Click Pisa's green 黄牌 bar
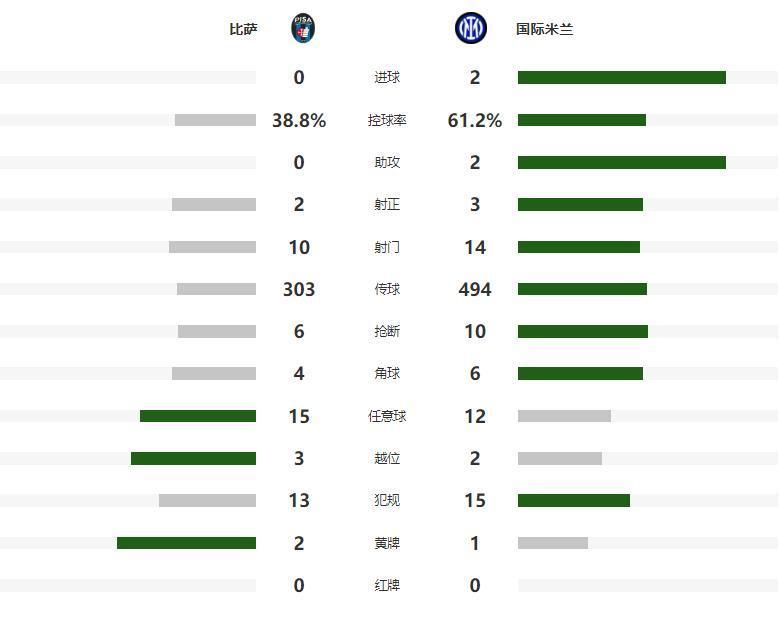This screenshot has height=622, width=779. [x=186, y=543]
